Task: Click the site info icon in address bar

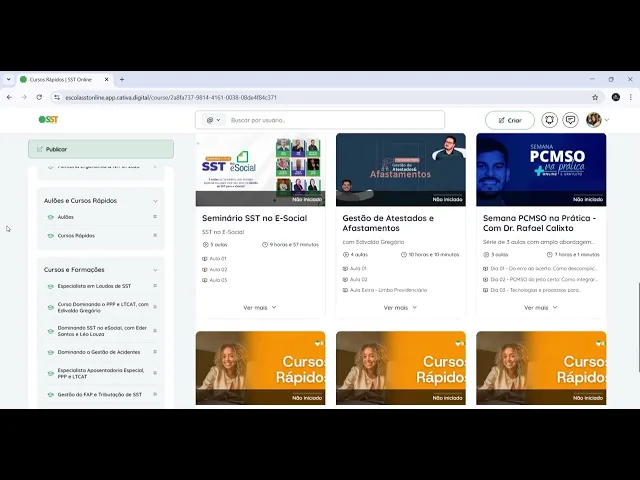Action: pos(57,97)
